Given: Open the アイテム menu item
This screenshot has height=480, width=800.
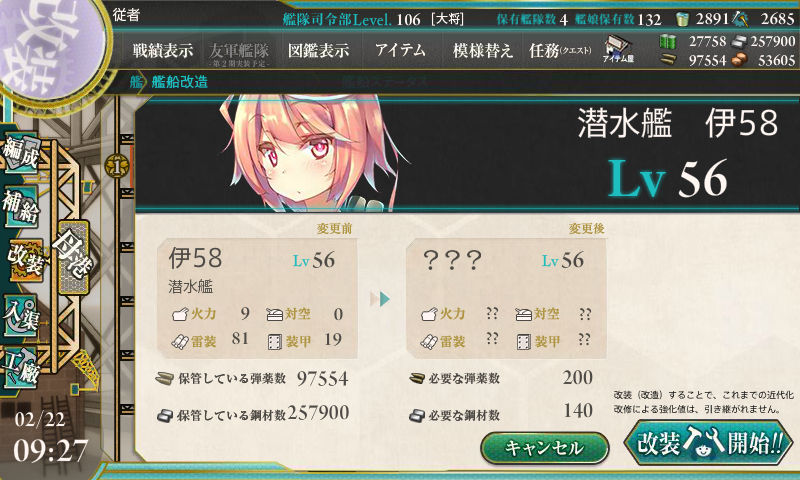Looking at the screenshot, I should 400,50.
